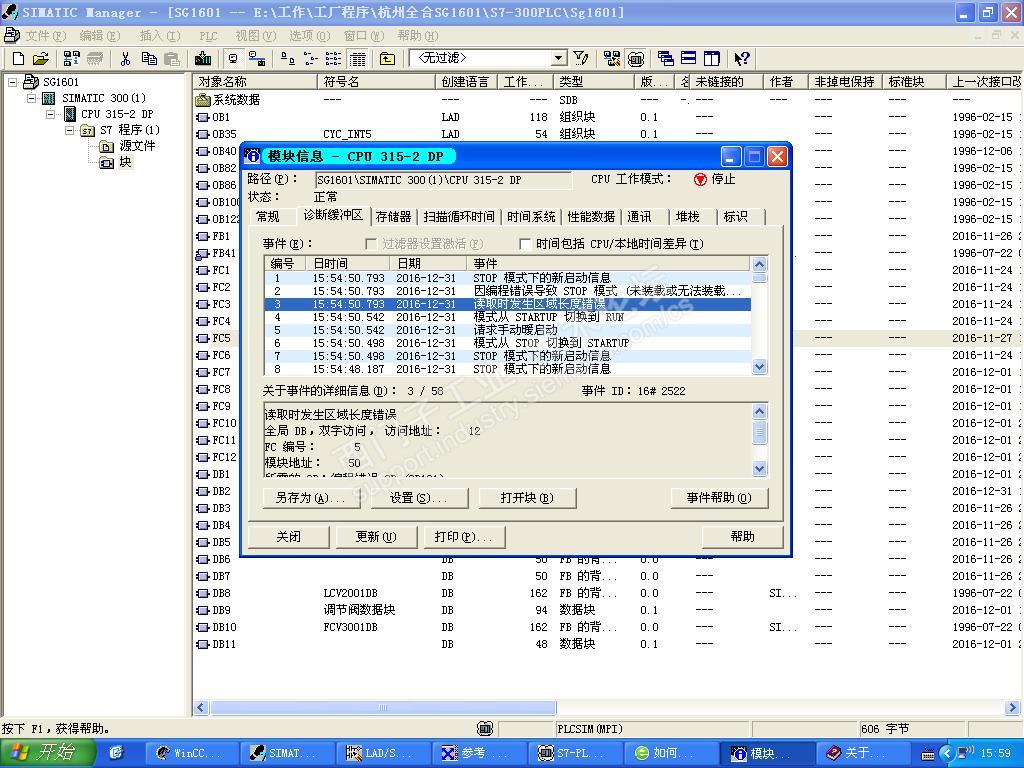This screenshot has height=768, width=1024.
Task: Switch to the 时间系统 tab
Action: (531, 217)
